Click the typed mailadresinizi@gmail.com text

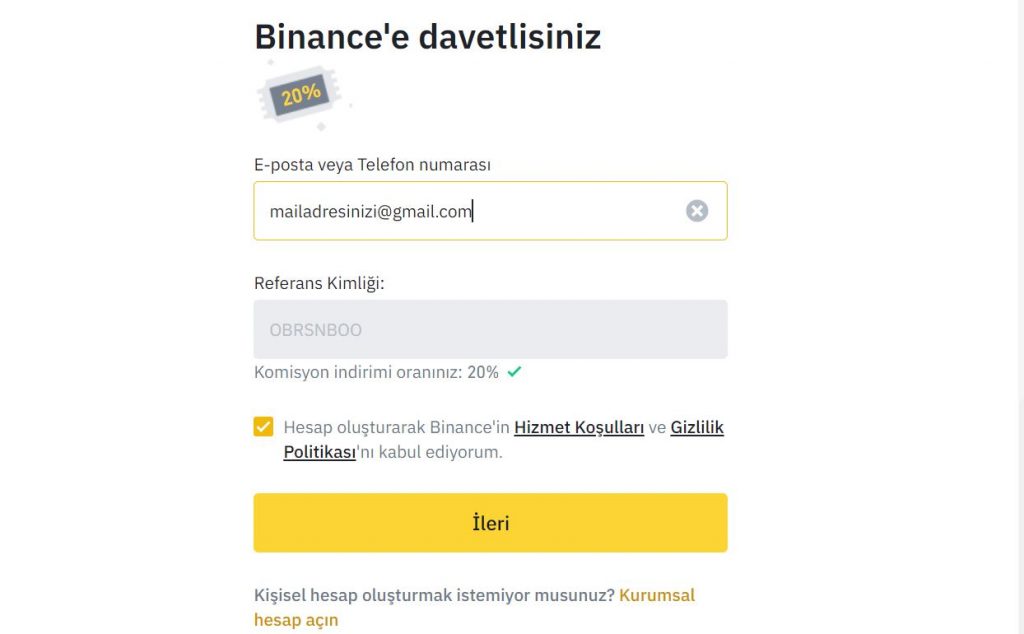[370, 211]
